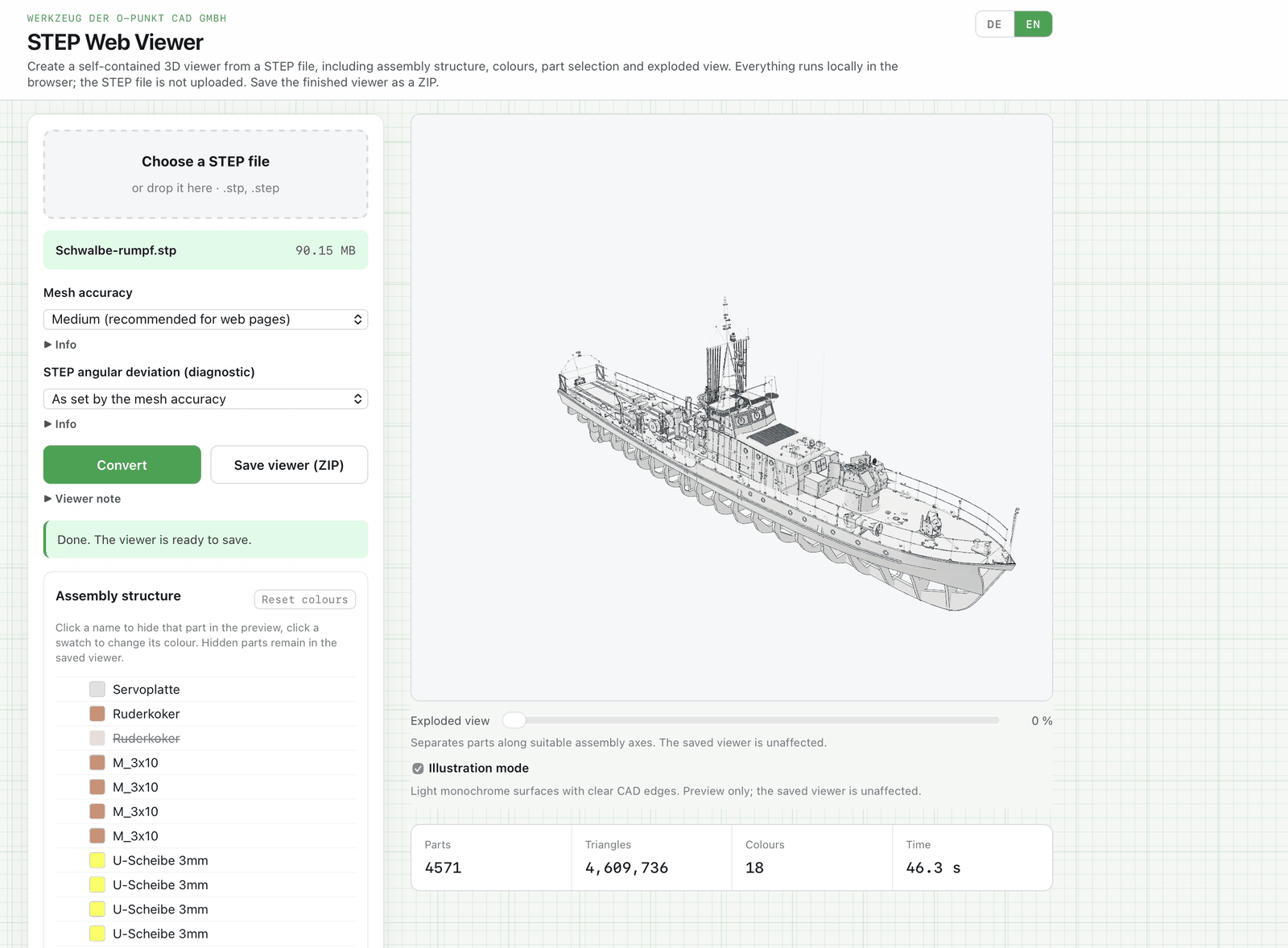This screenshot has height=948, width=1288.
Task: Click the 90.15 MB file size
Action: coord(325,250)
